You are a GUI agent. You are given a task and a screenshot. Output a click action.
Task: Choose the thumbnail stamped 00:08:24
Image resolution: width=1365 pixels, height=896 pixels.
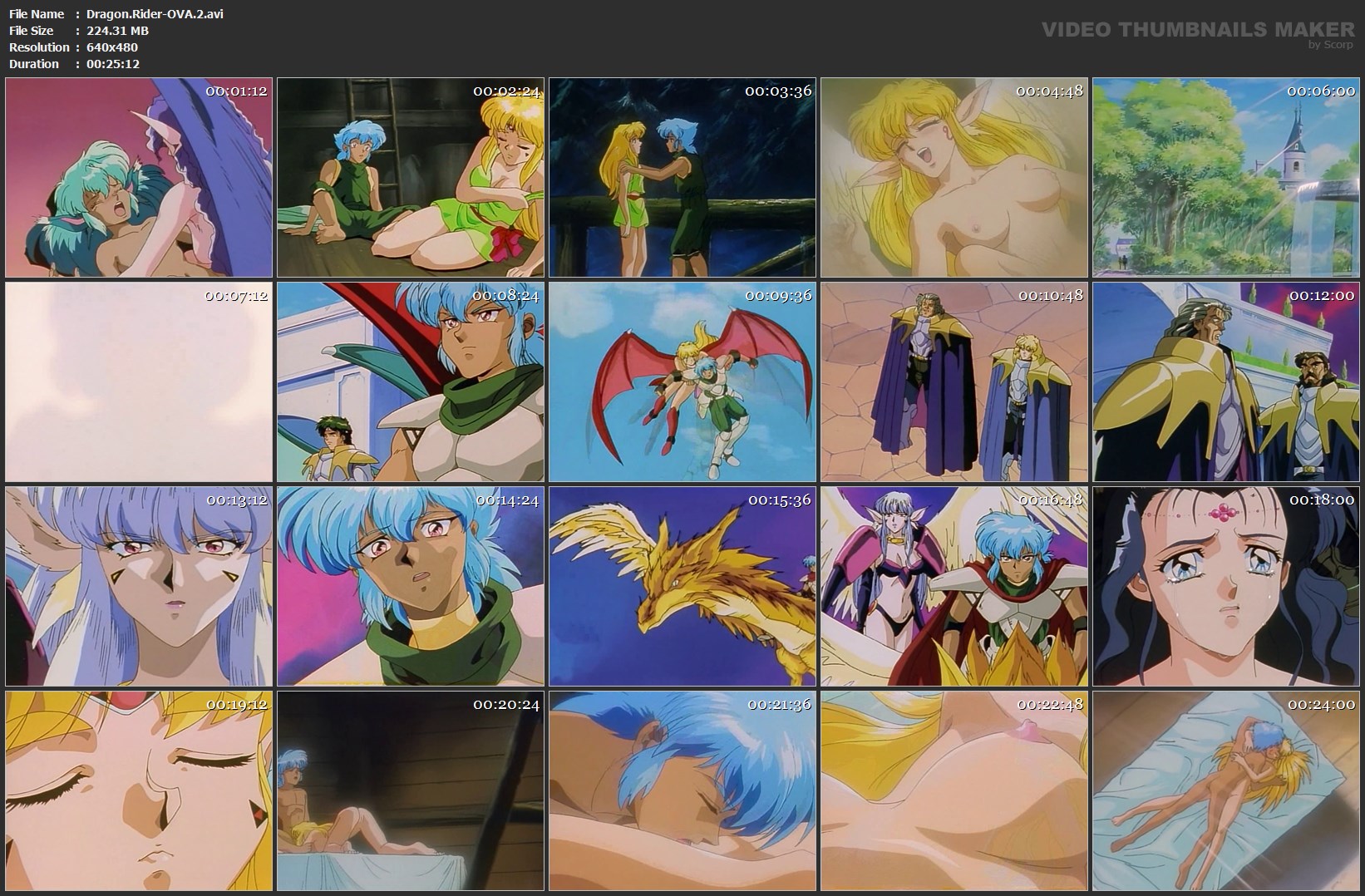(x=411, y=382)
